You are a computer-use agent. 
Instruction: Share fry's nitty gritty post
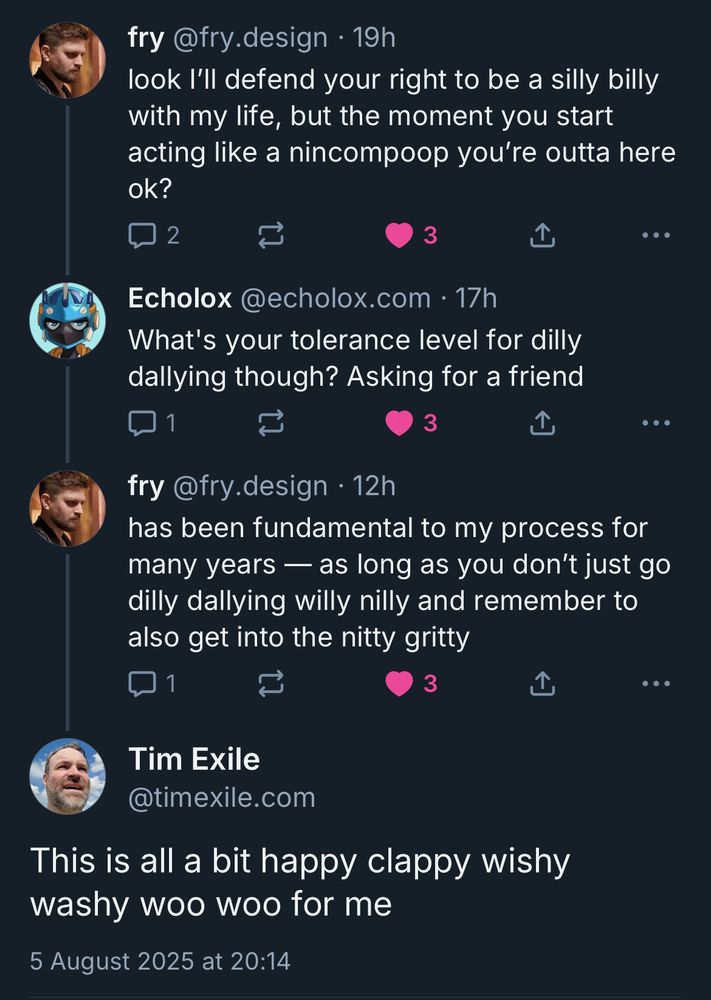pyautogui.click(x=540, y=684)
